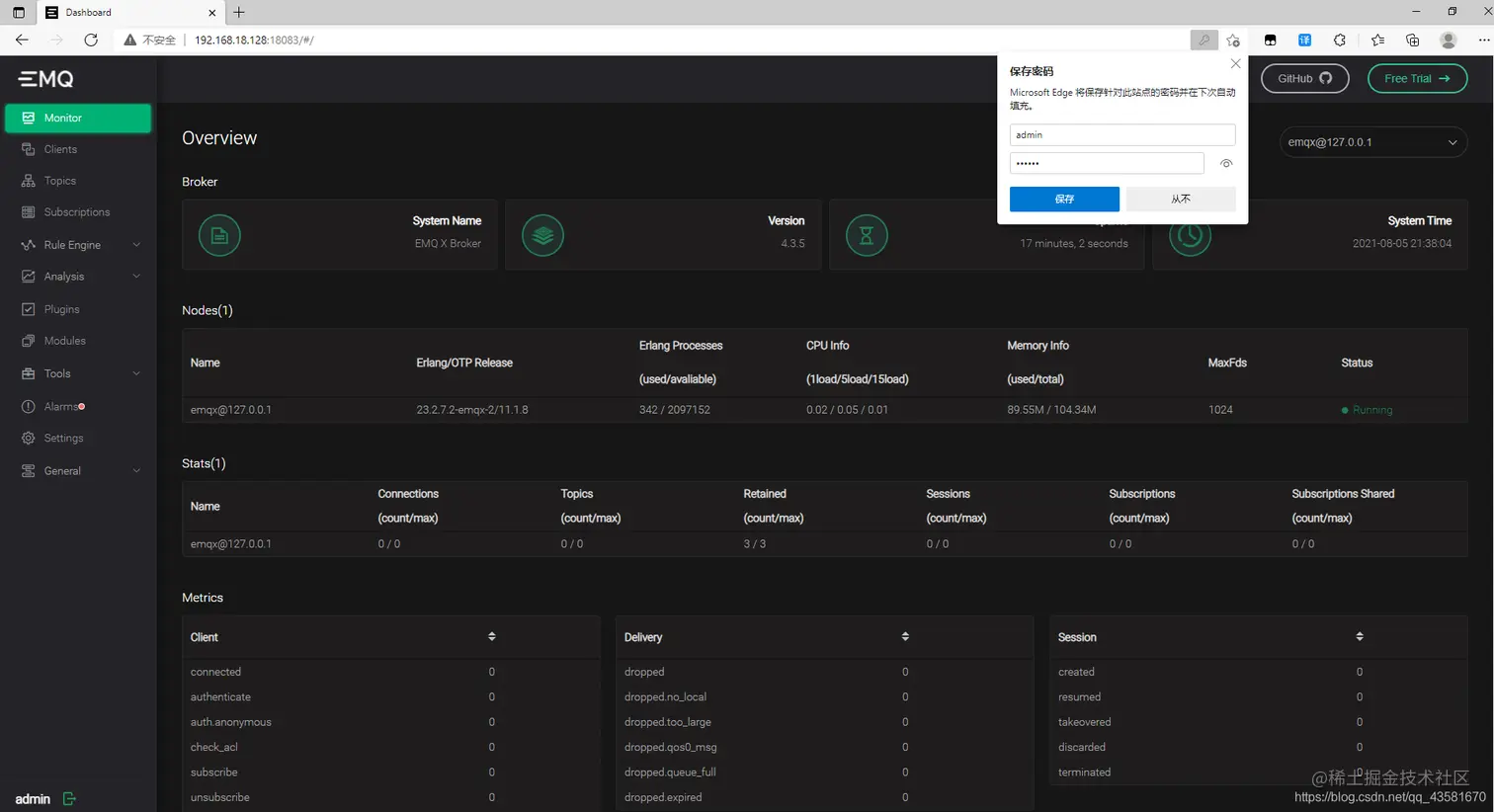1494x812 pixels.
Task: Open the browser settings ellipsis menu
Action: pyautogui.click(x=1483, y=40)
